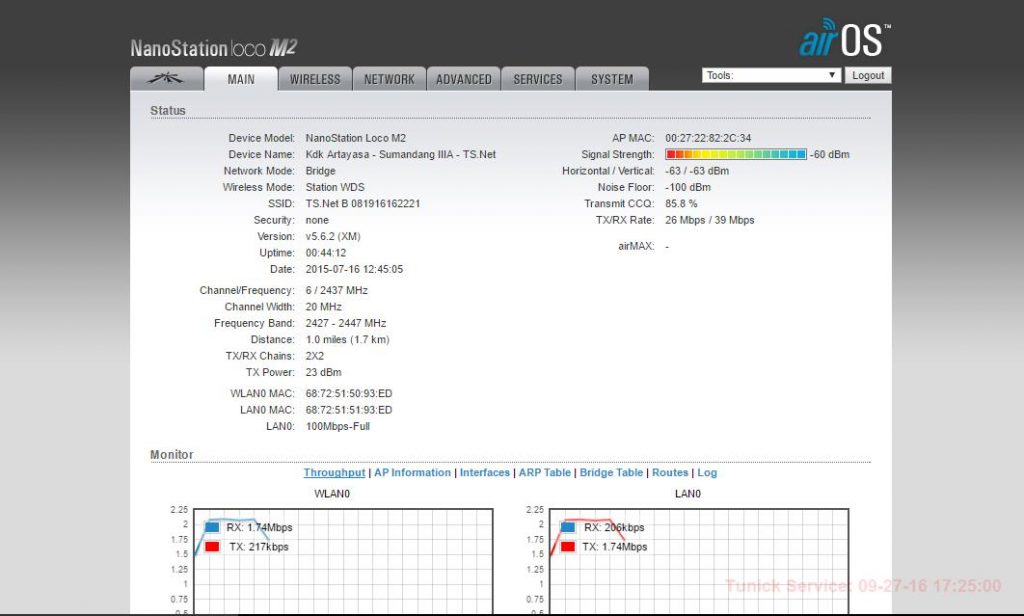The height and width of the screenshot is (616, 1024).
Task: Click the WLAN0 MAC 68:72:51:50:93:ED
Action: (x=349, y=393)
